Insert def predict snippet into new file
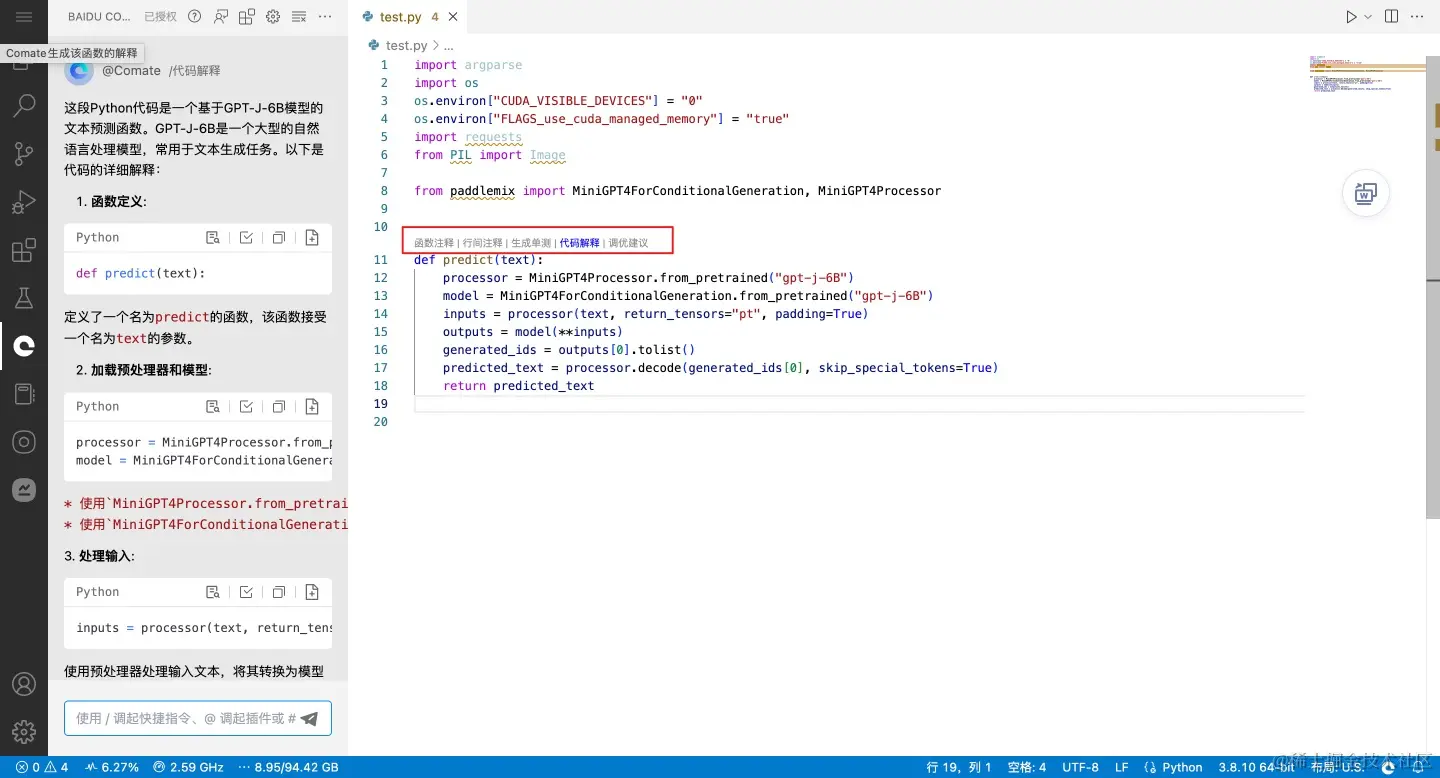Viewport: 1440px width, 778px height. click(x=312, y=238)
